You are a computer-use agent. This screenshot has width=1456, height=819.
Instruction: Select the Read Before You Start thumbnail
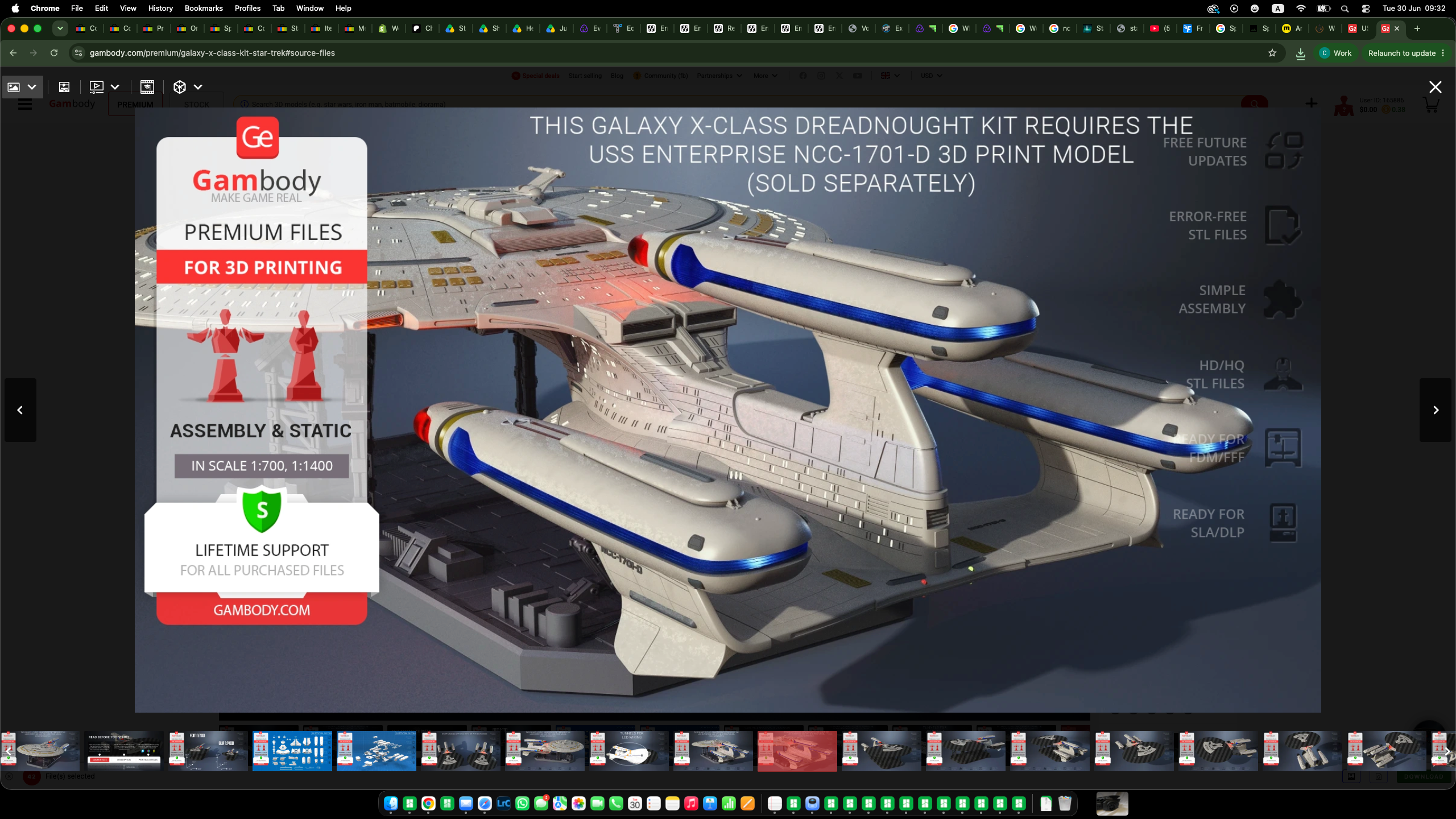coord(124,751)
